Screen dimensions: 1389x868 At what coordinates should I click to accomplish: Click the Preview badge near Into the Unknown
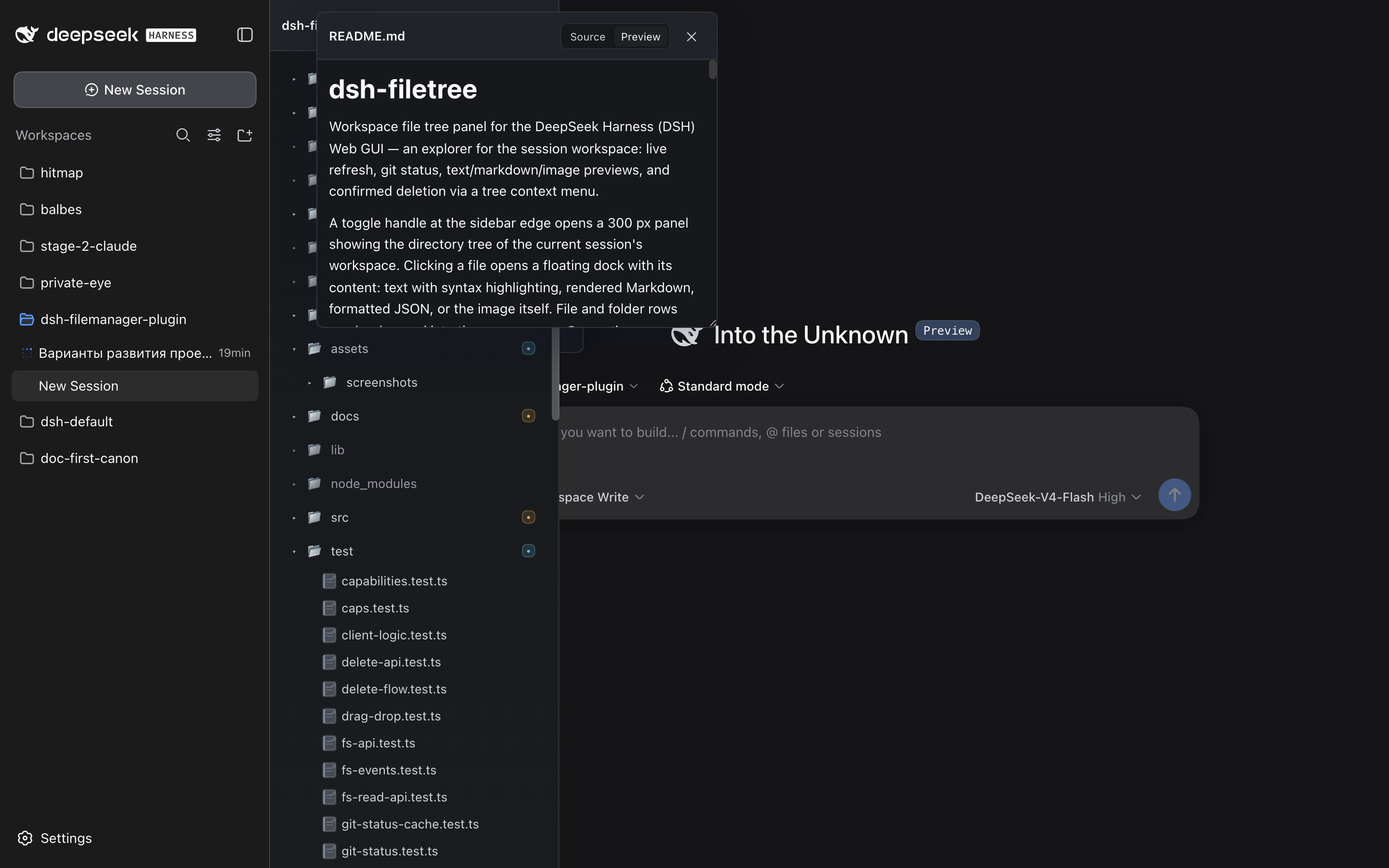(947, 331)
